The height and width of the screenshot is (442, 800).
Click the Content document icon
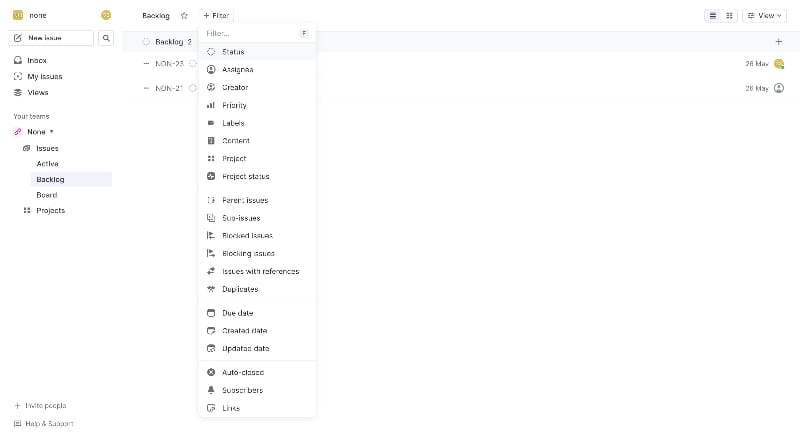211,140
